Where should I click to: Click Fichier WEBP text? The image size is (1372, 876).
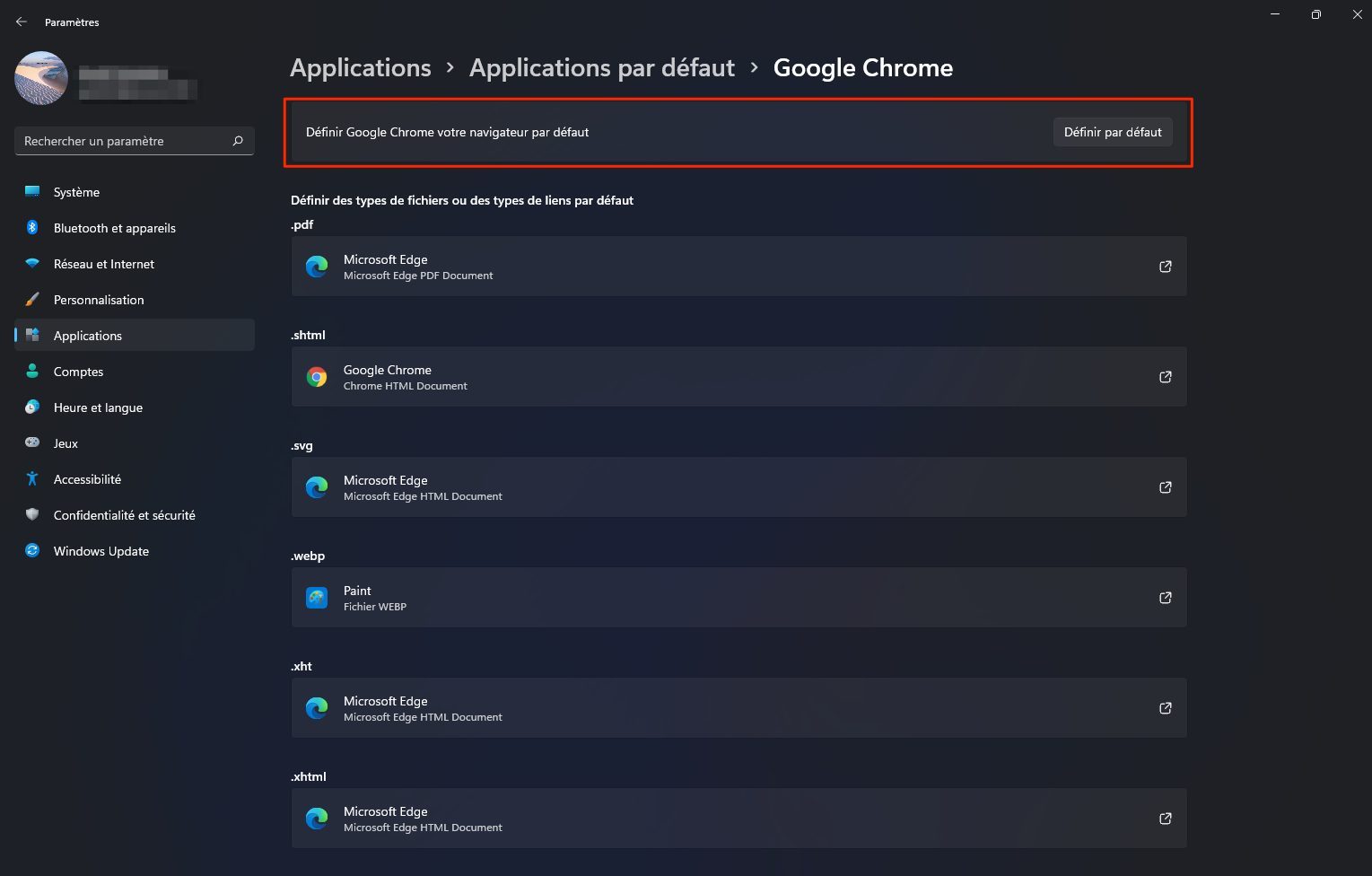[375, 607]
